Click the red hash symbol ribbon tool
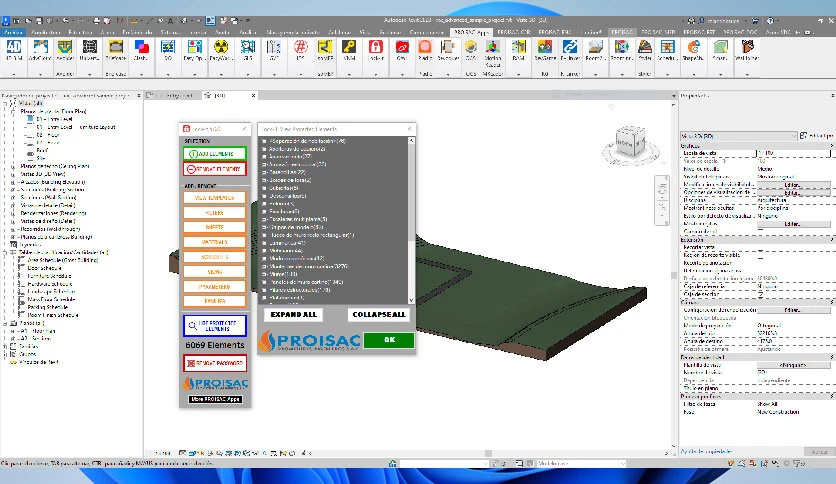Viewport: 836px width, 484px height. coord(301,50)
